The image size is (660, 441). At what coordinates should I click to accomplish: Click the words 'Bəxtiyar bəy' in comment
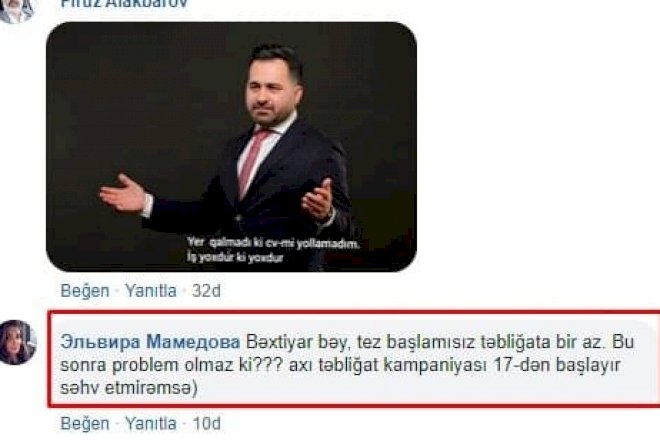pos(298,342)
